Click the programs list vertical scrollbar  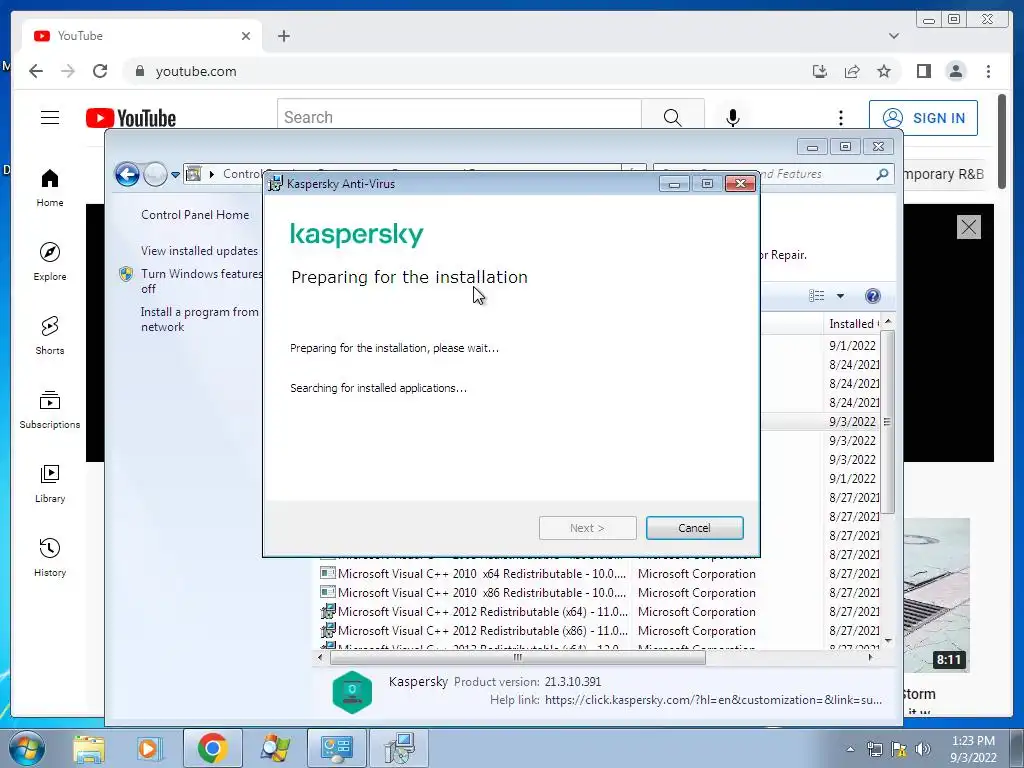pyautogui.click(x=888, y=422)
